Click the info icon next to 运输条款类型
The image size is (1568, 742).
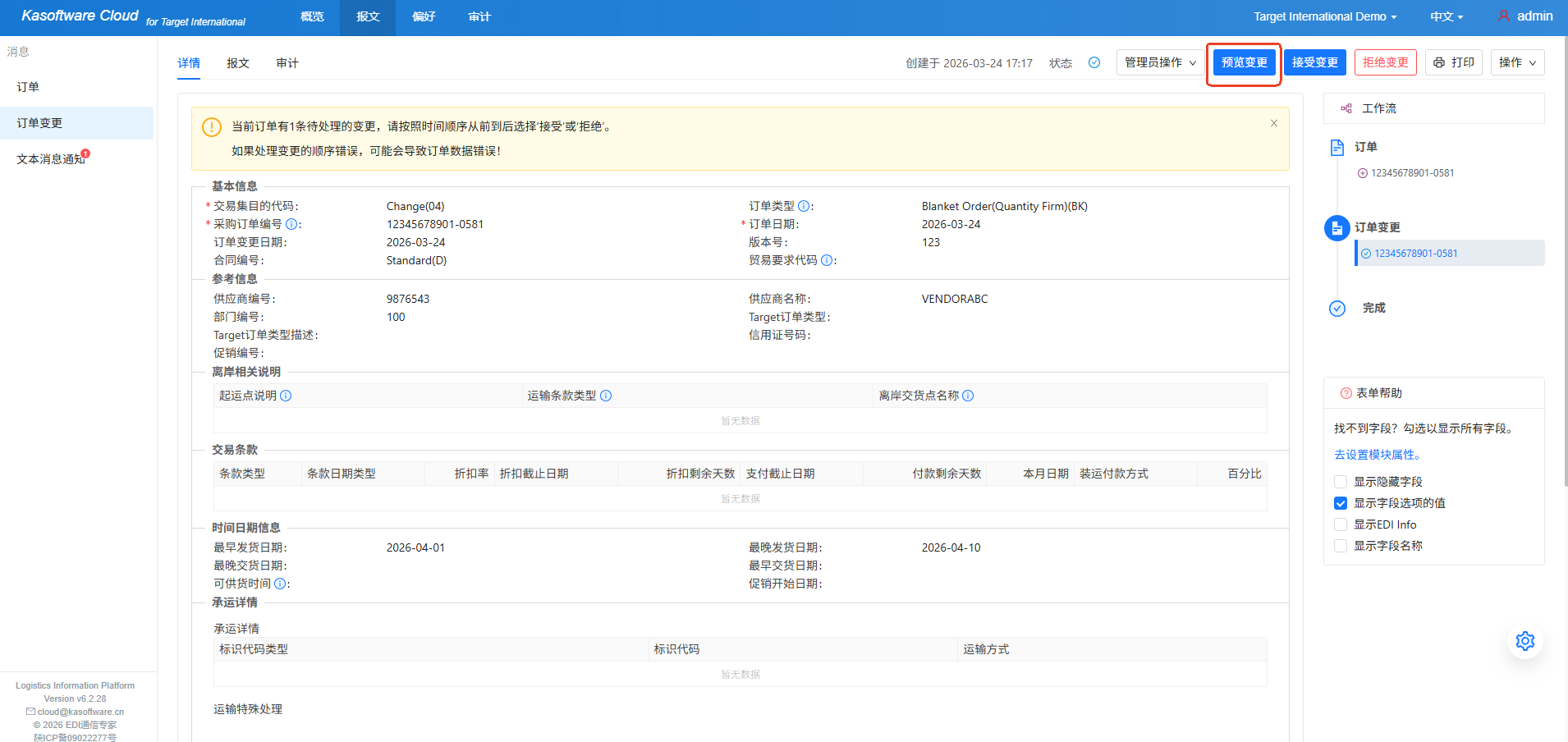(606, 396)
